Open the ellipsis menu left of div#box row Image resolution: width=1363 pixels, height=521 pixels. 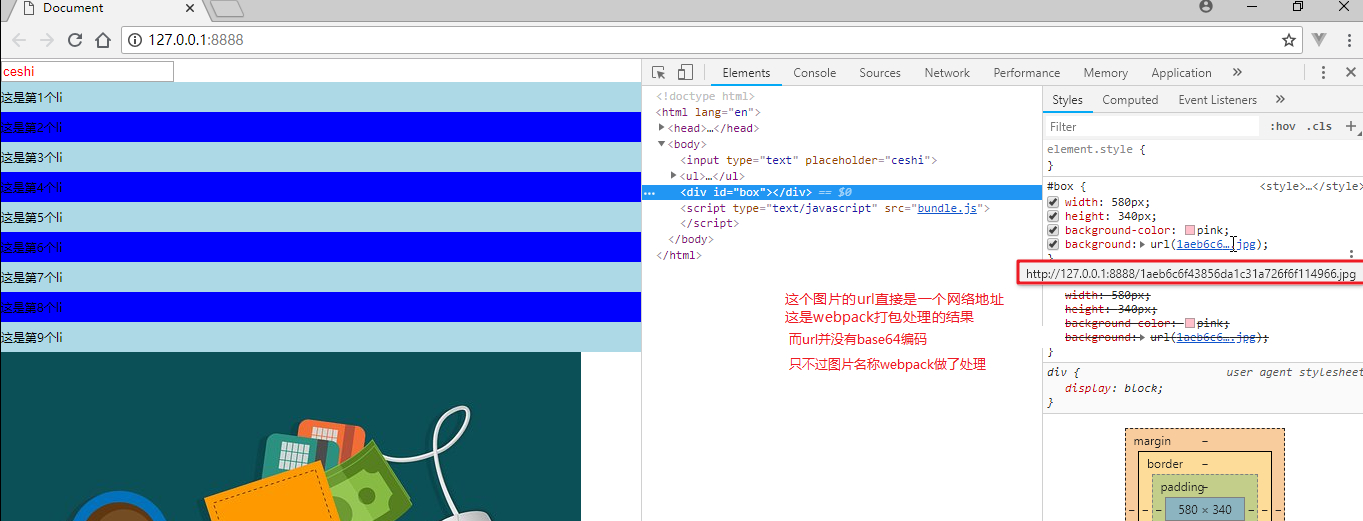click(x=649, y=192)
